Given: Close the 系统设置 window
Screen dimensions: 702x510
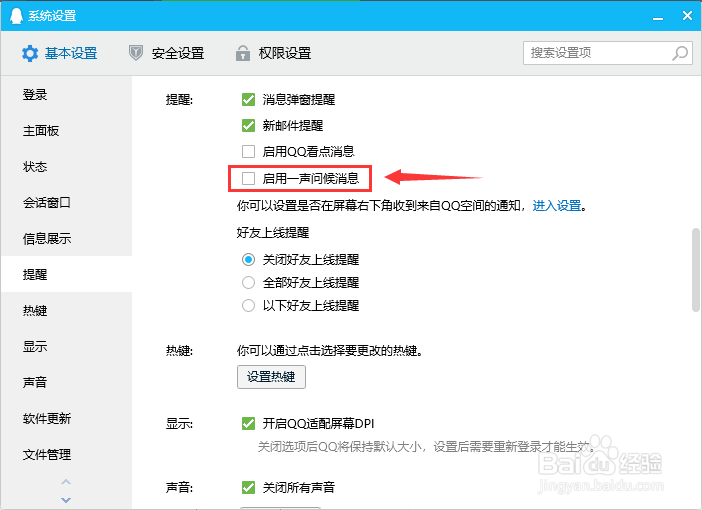Looking at the screenshot, I should [687, 16].
